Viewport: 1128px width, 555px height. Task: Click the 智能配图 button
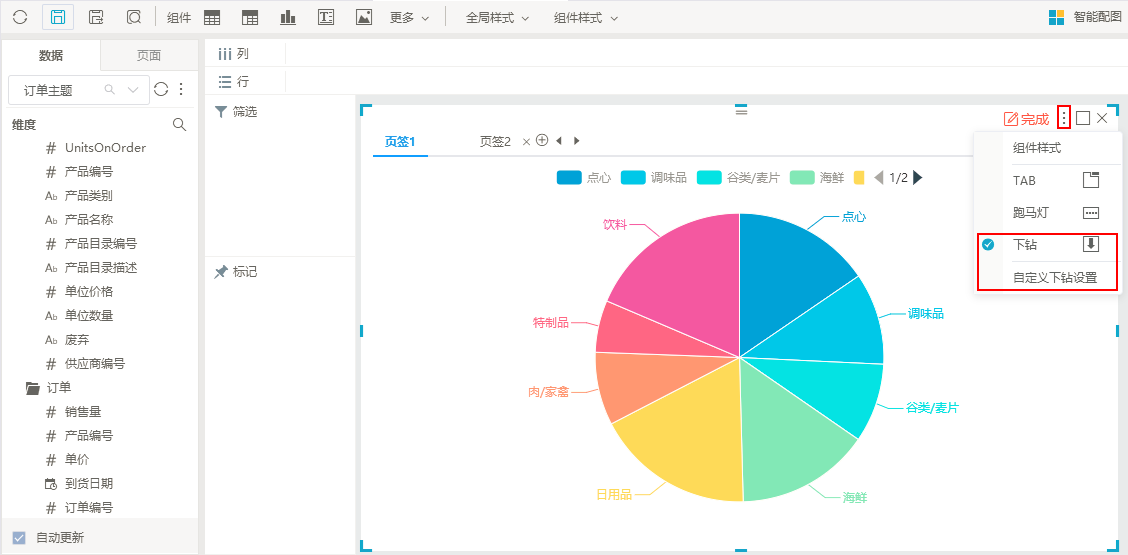1084,18
